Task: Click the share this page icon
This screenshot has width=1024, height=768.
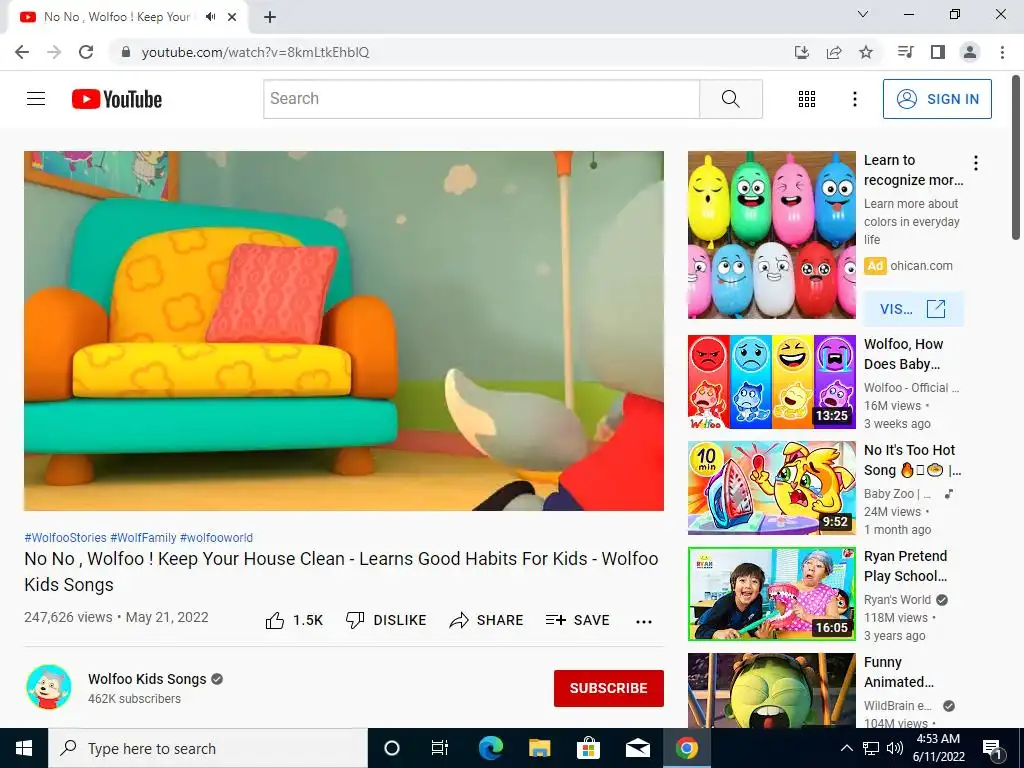Action: [834, 52]
